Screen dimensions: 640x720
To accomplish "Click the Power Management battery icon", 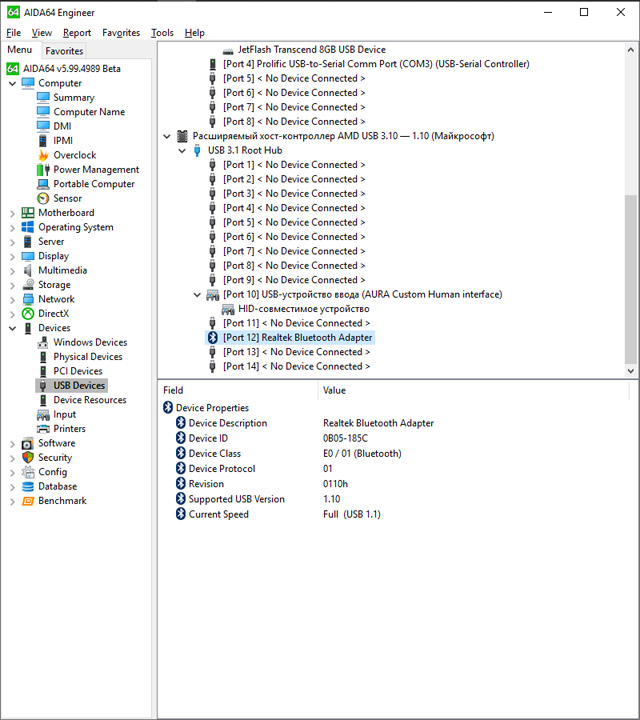I will 43,169.
